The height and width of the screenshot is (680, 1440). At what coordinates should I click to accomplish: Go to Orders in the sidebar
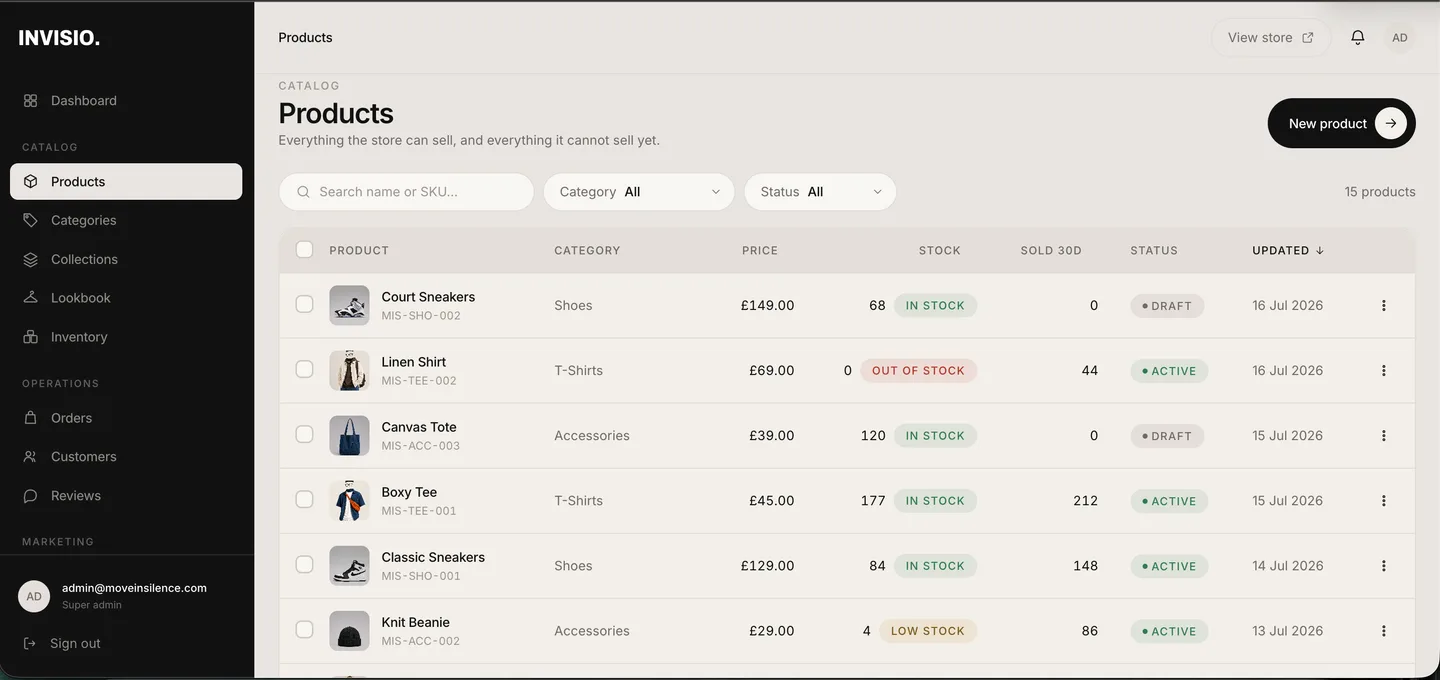coord(126,418)
